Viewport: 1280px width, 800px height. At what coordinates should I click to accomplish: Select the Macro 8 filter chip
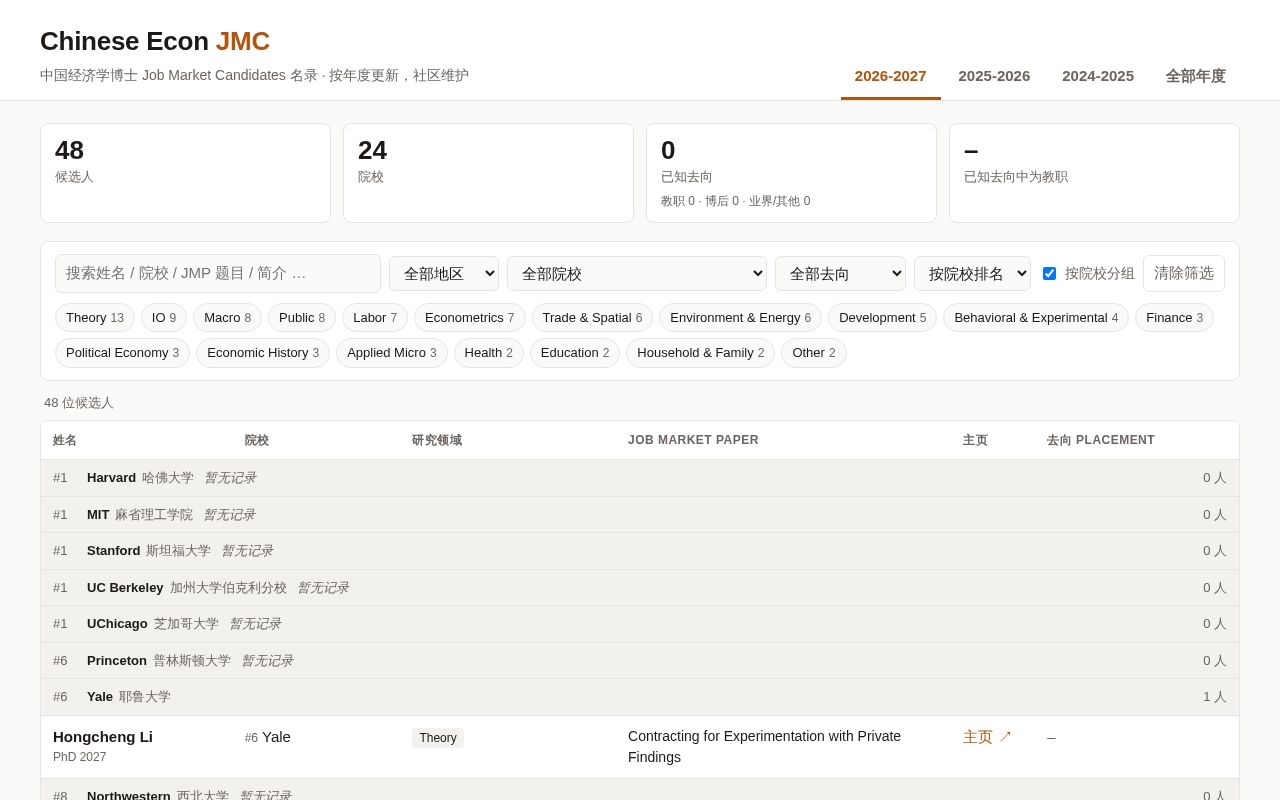(227, 318)
